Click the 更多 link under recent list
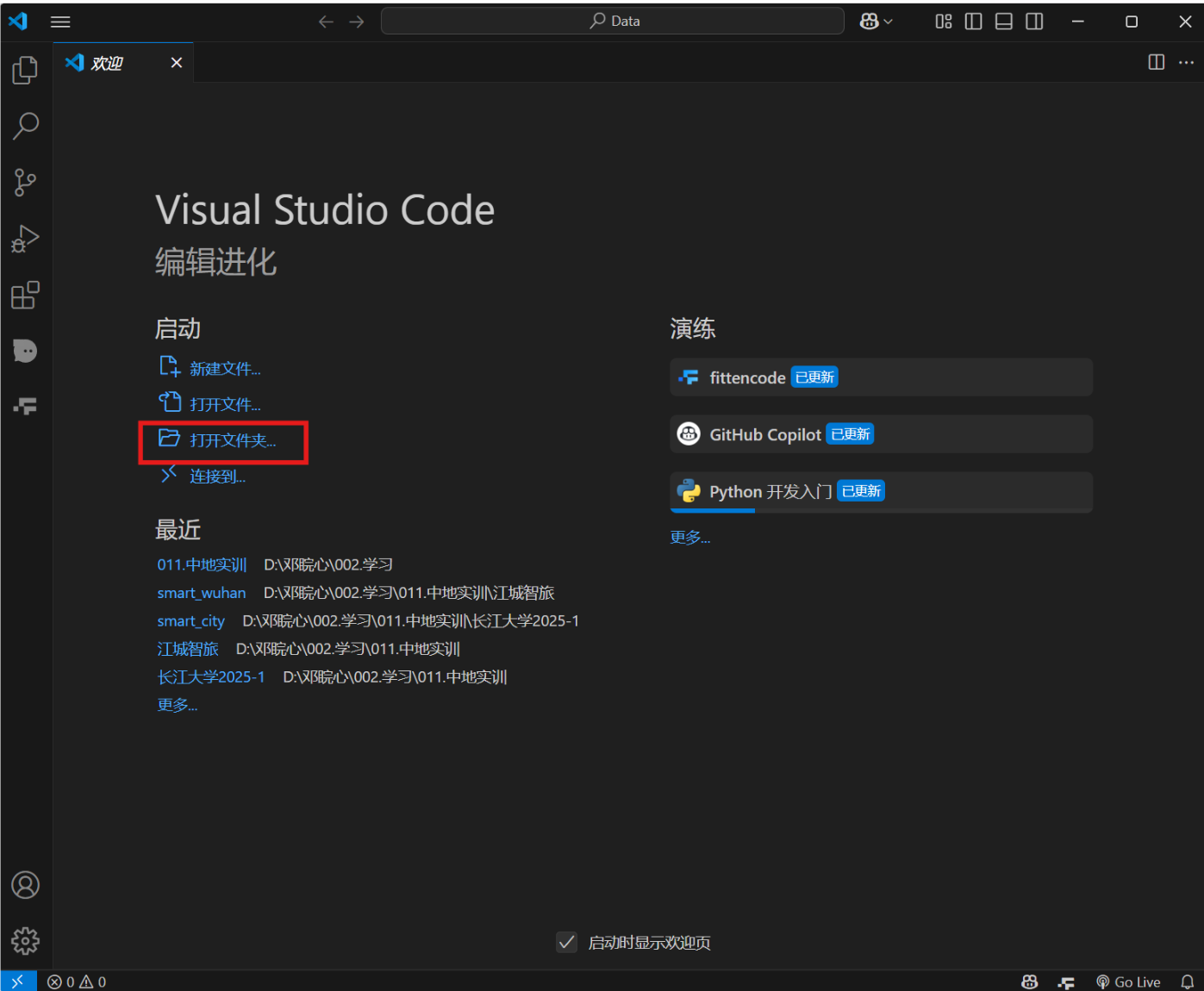1204x991 pixels. 178,705
